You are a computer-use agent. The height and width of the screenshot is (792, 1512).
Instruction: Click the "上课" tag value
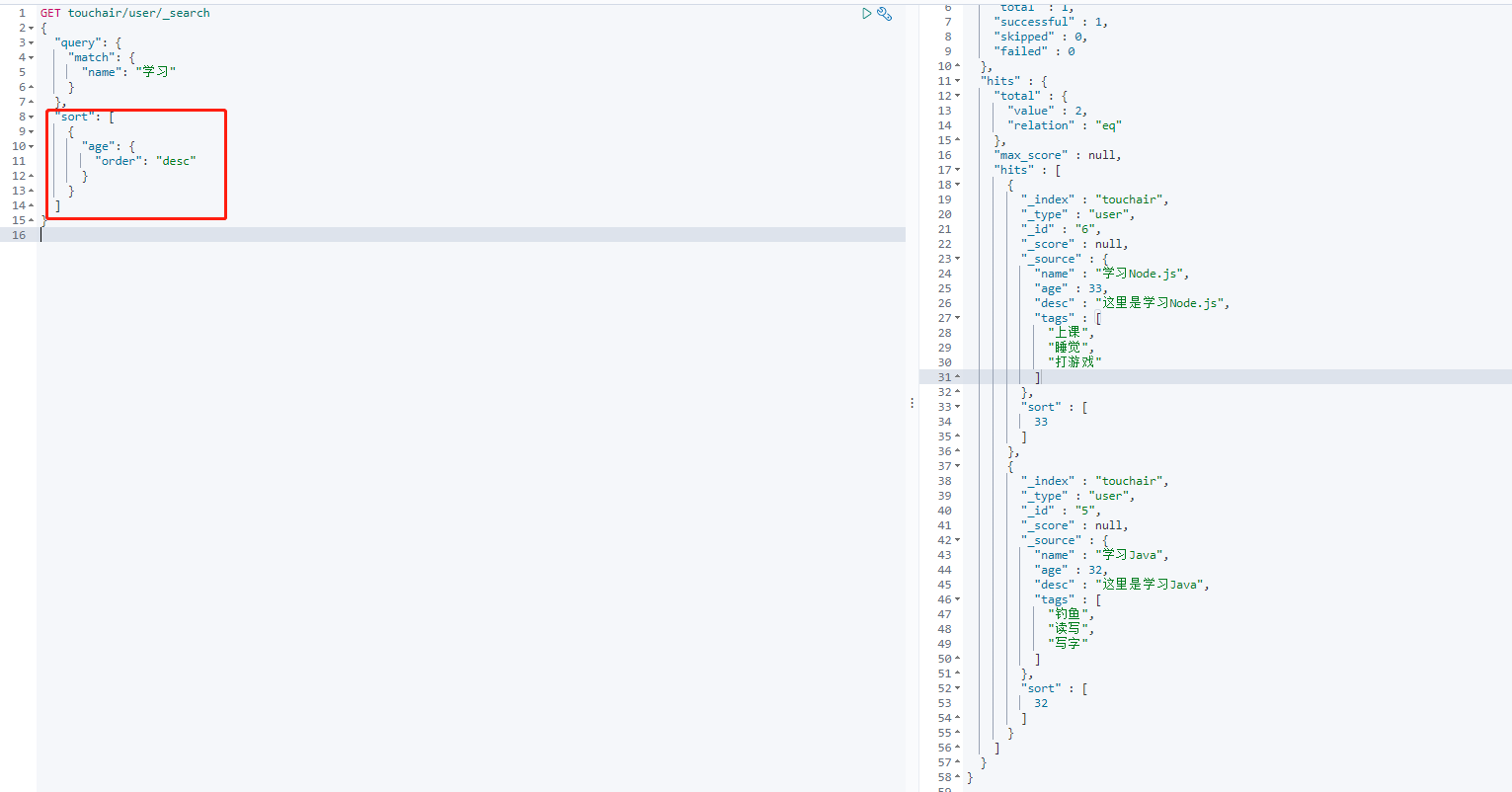point(1068,333)
